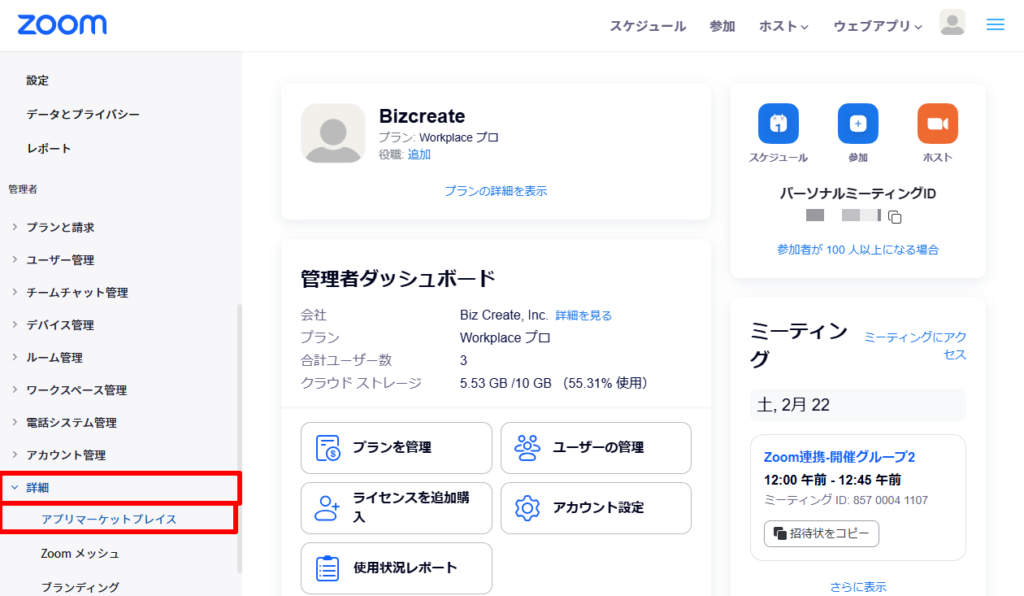Click the ライセンスを追加購入 button
The width and height of the screenshot is (1024, 596).
click(x=396, y=508)
